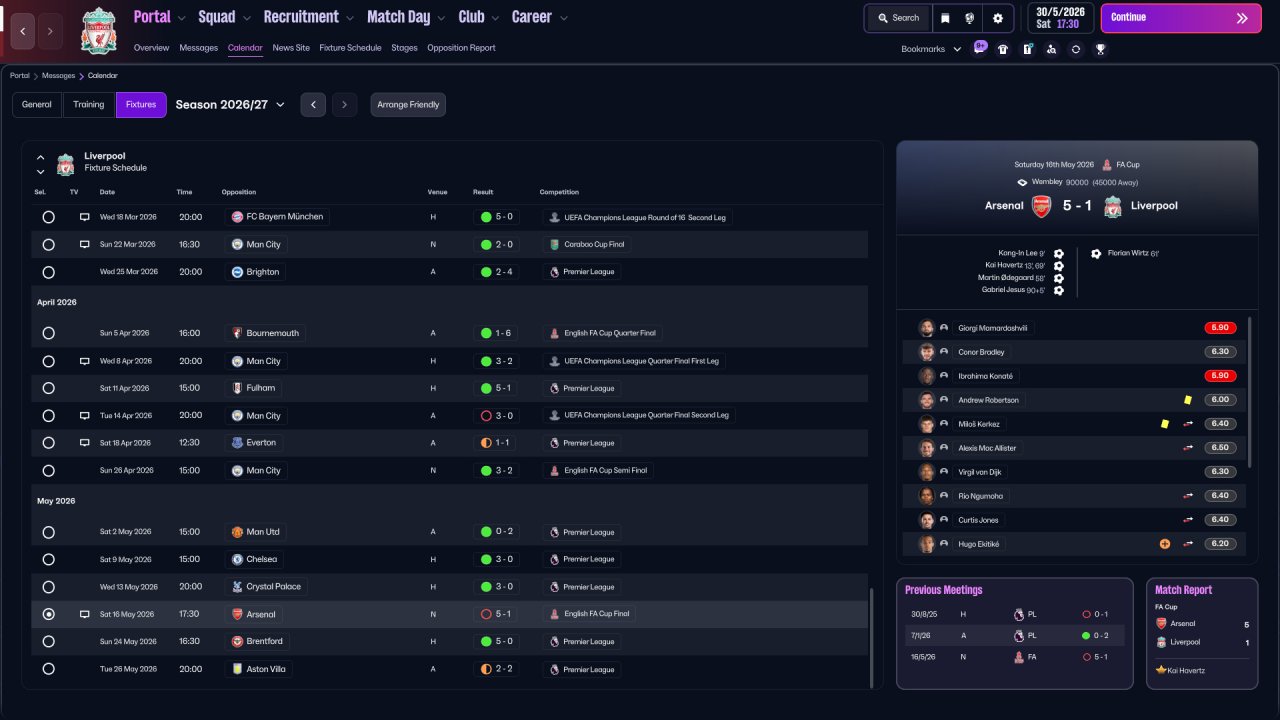Click the Continue button
1280x720 pixels.
(1181, 18)
